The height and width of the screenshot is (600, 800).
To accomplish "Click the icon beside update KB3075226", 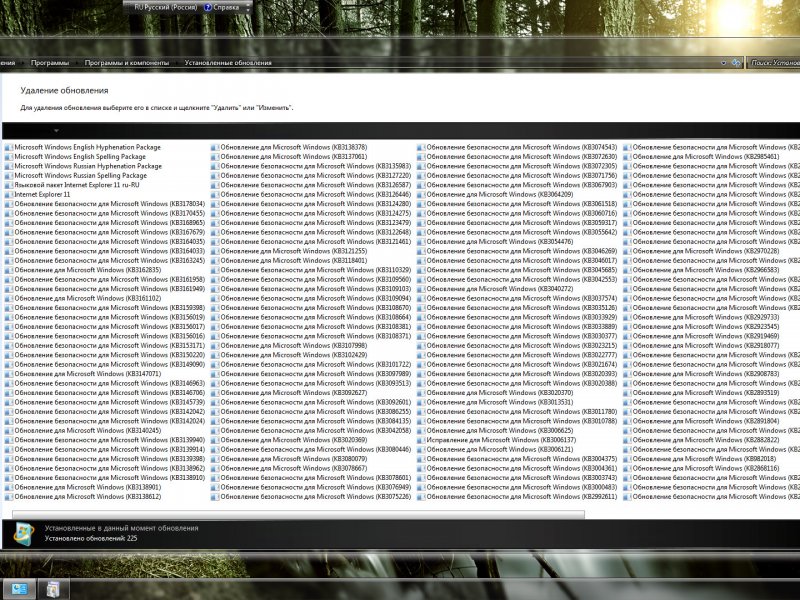I will pos(215,496).
